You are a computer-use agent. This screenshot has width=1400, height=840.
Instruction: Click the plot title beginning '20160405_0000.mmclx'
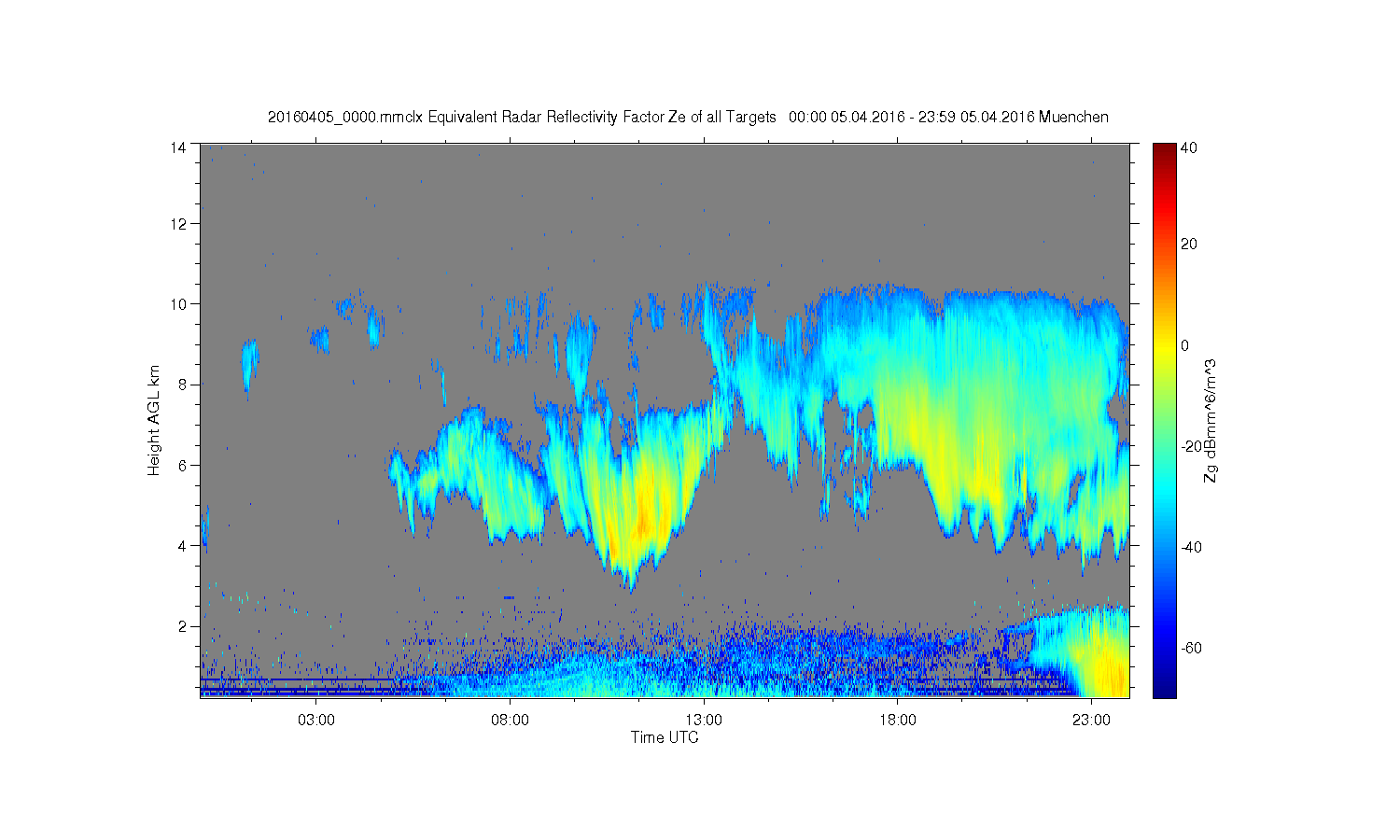(688, 118)
